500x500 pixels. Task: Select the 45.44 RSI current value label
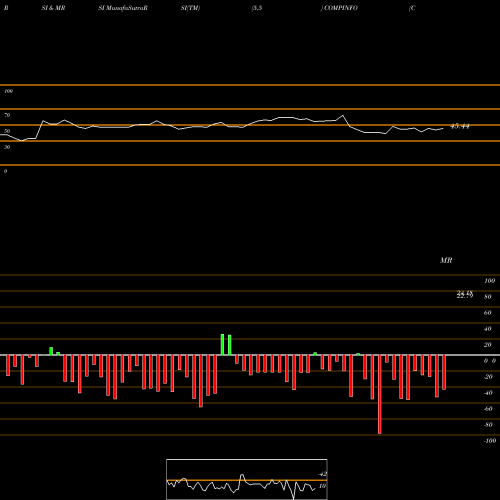[x=460, y=126]
